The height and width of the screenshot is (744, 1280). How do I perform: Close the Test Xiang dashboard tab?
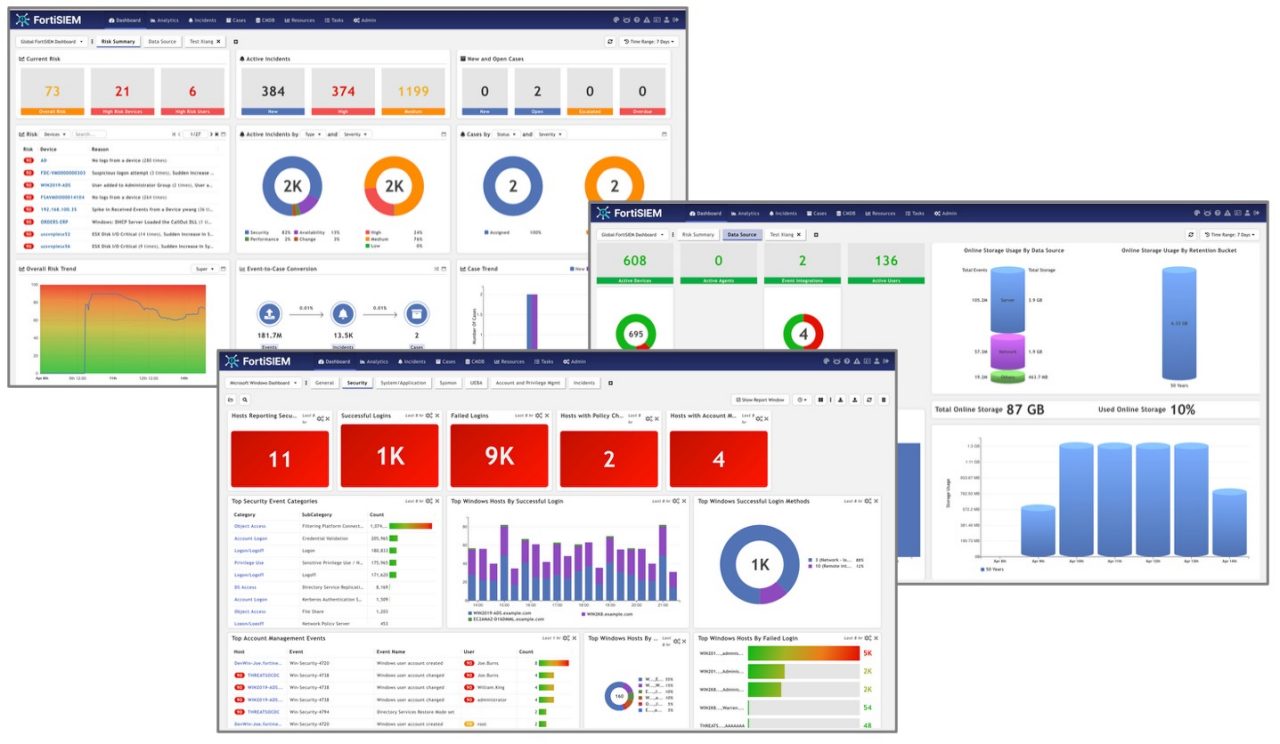(218, 41)
